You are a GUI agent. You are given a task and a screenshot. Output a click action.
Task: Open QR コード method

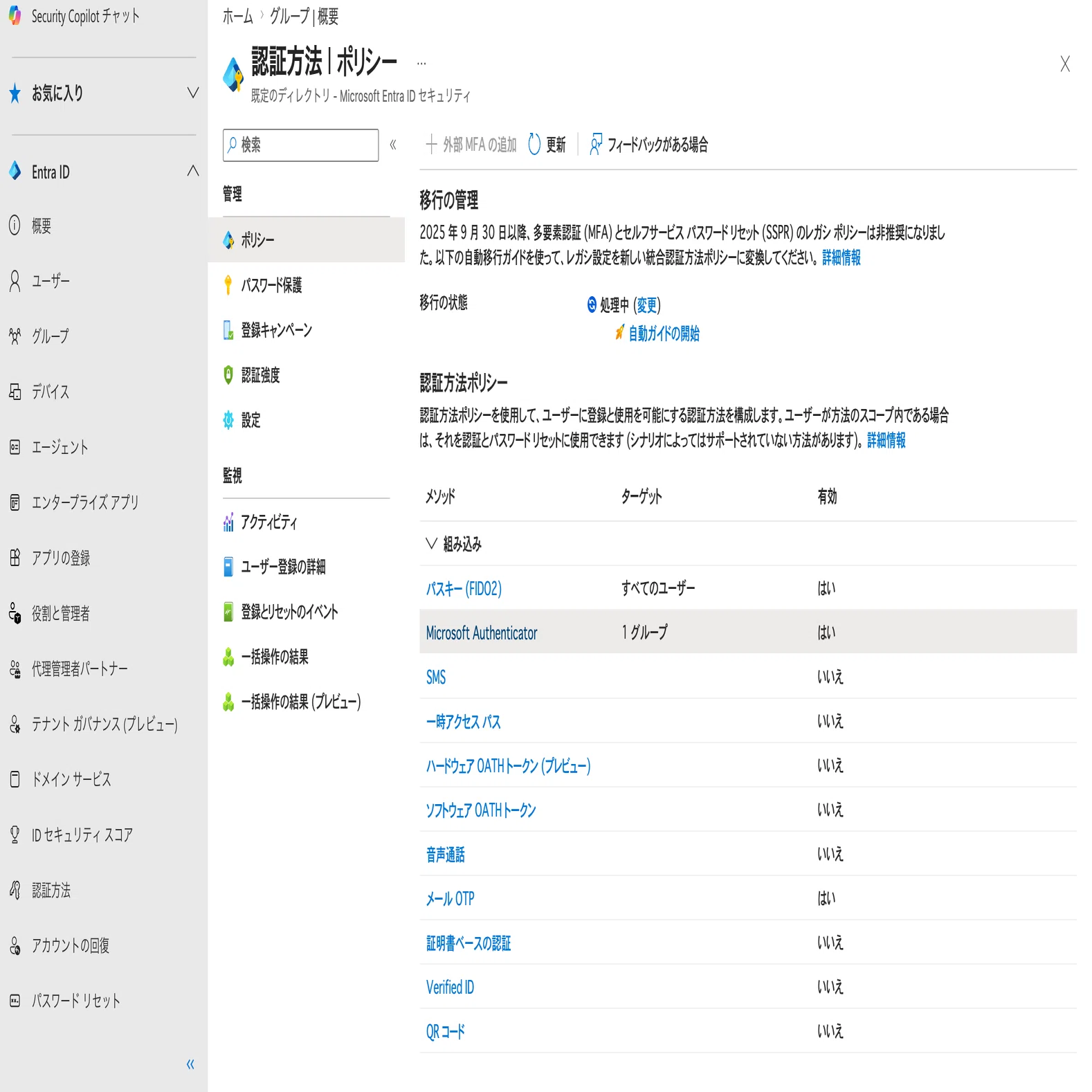pos(446,1031)
